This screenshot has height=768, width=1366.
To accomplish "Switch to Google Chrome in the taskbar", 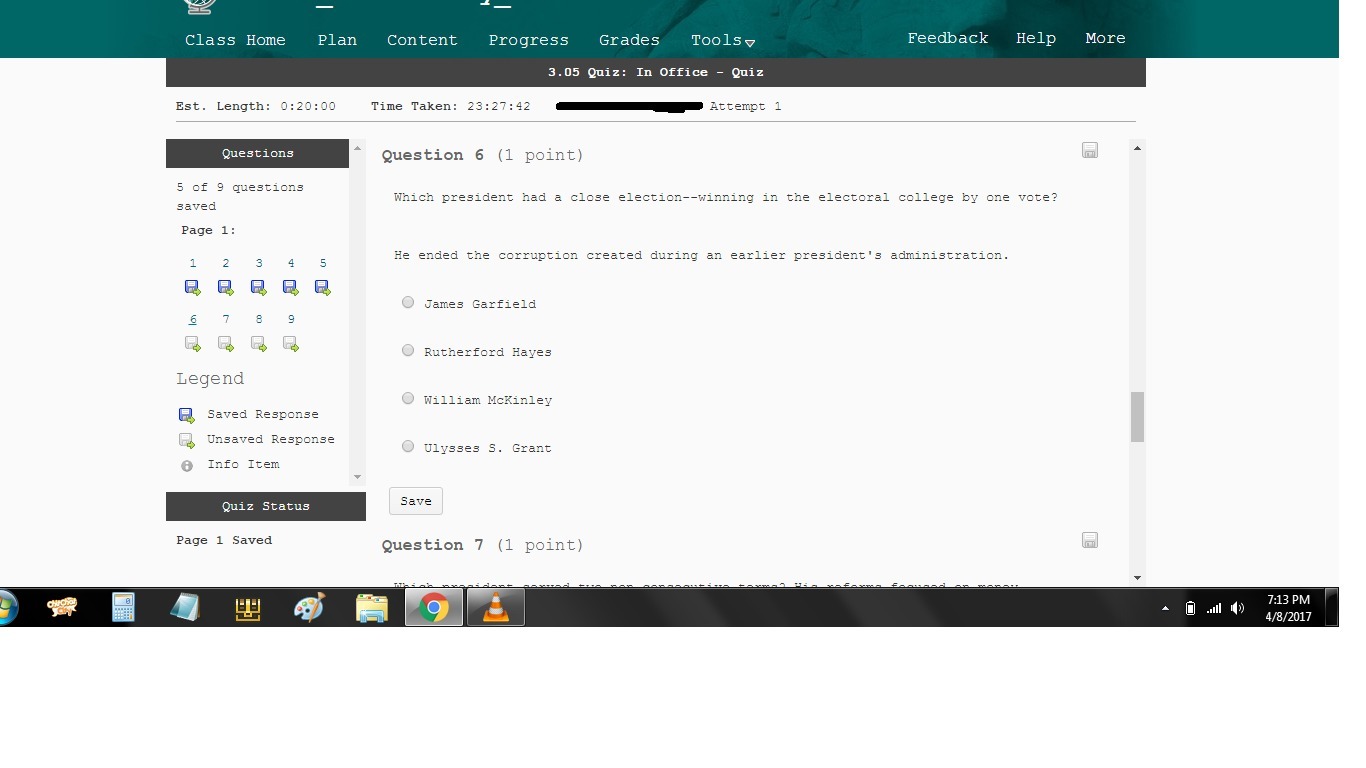I will 434,608.
